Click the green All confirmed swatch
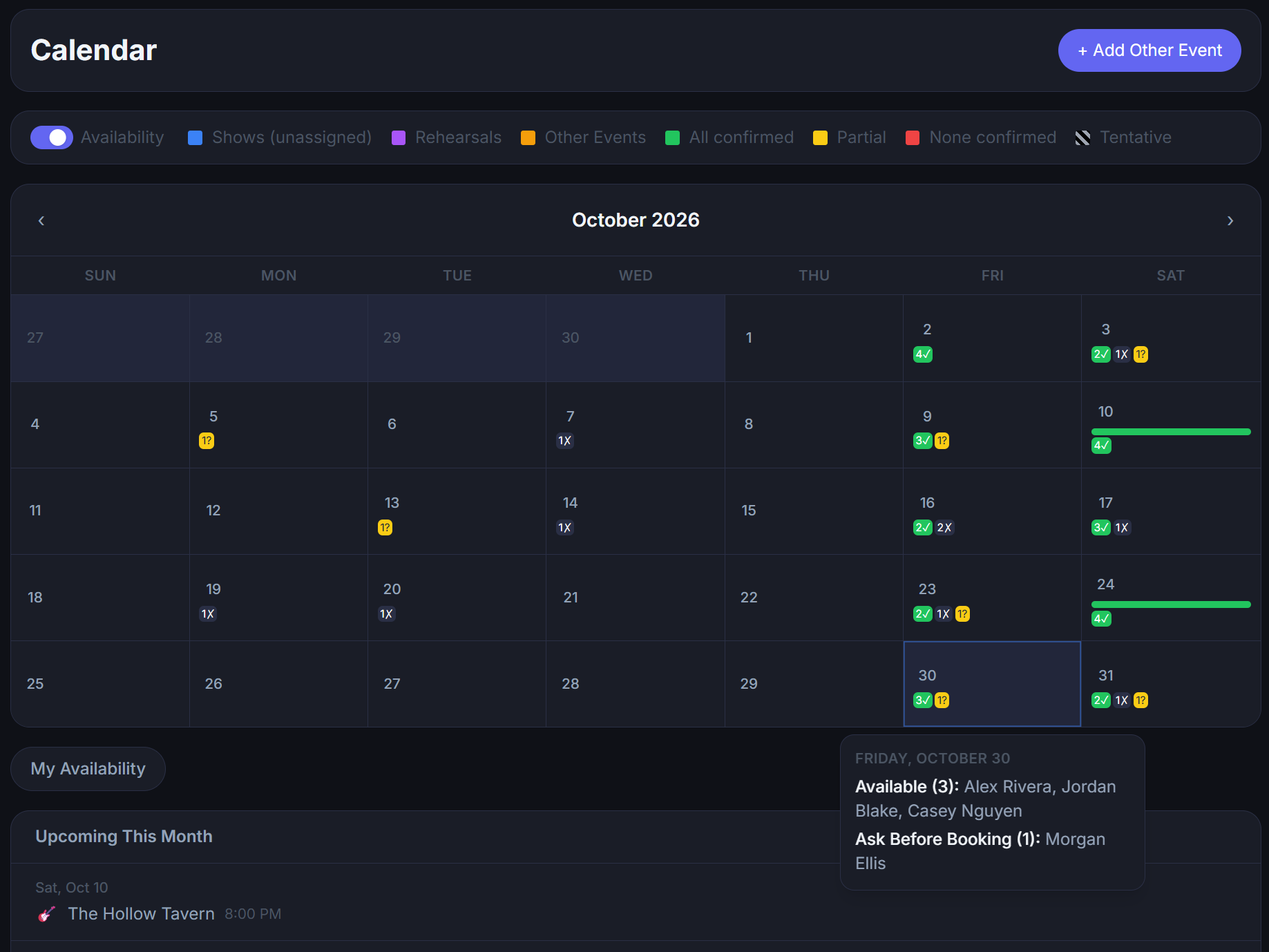Image resolution: width=1269 pixels, height=952 pixels. [x=672, y=137]
